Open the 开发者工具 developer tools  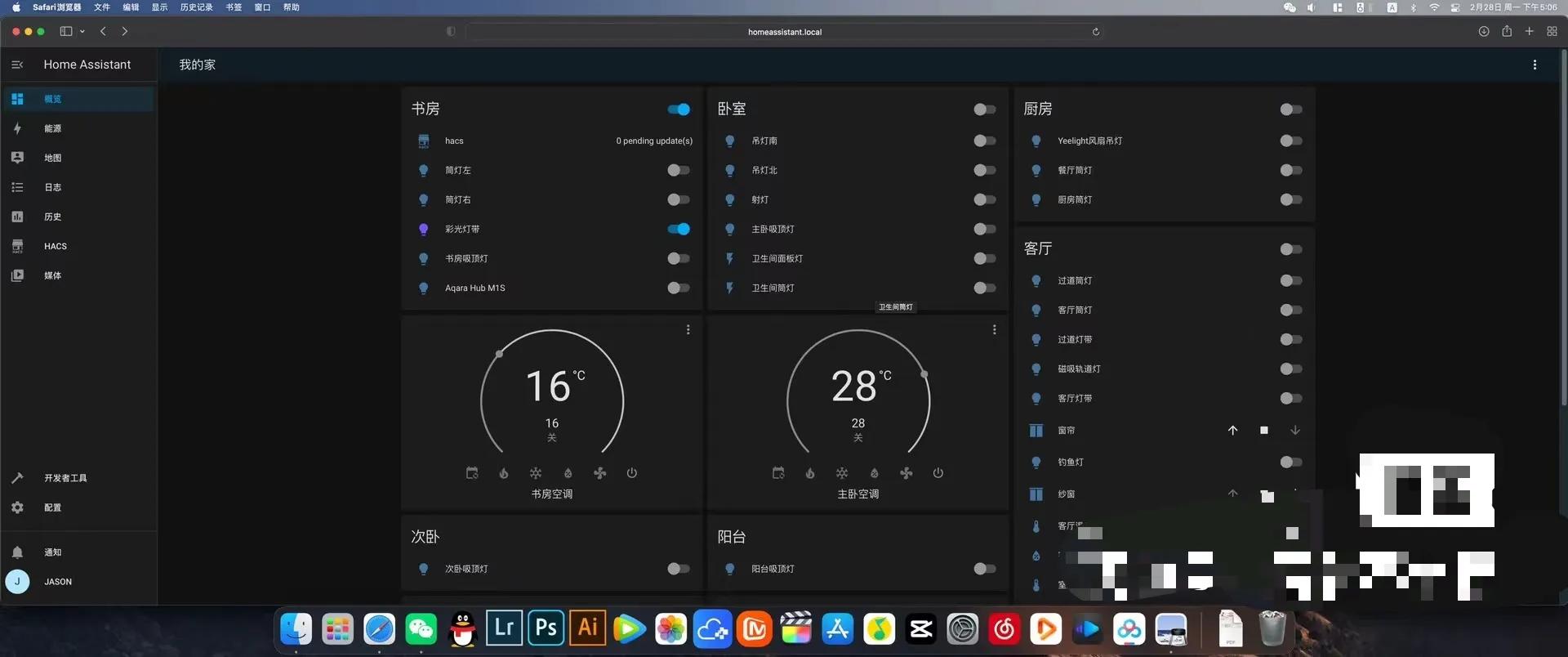click(65, 478)
